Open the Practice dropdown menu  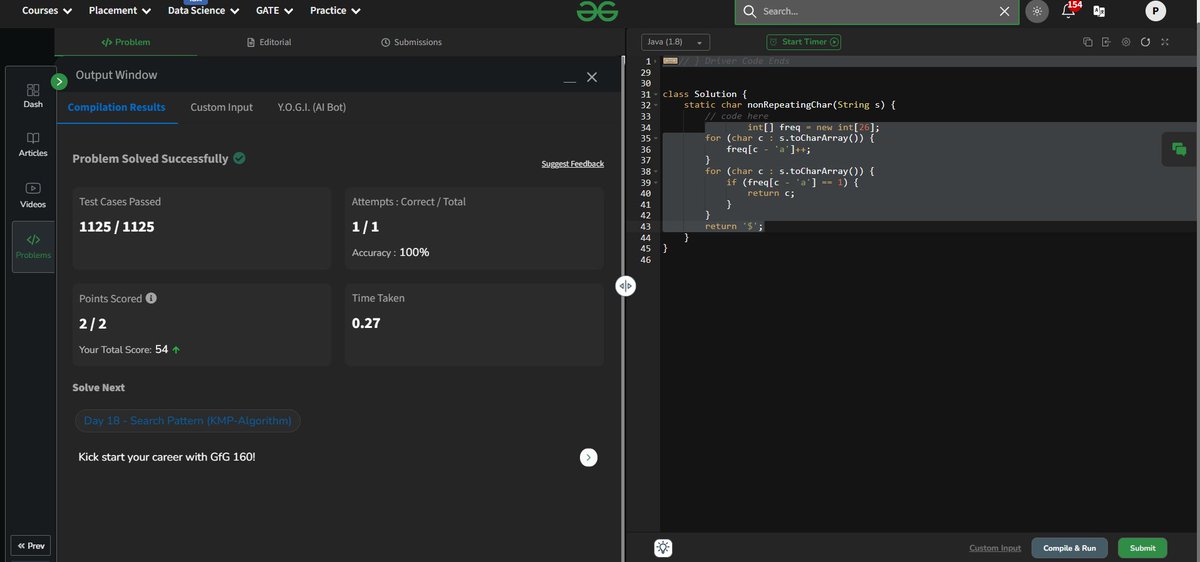[x=335, y=11]
